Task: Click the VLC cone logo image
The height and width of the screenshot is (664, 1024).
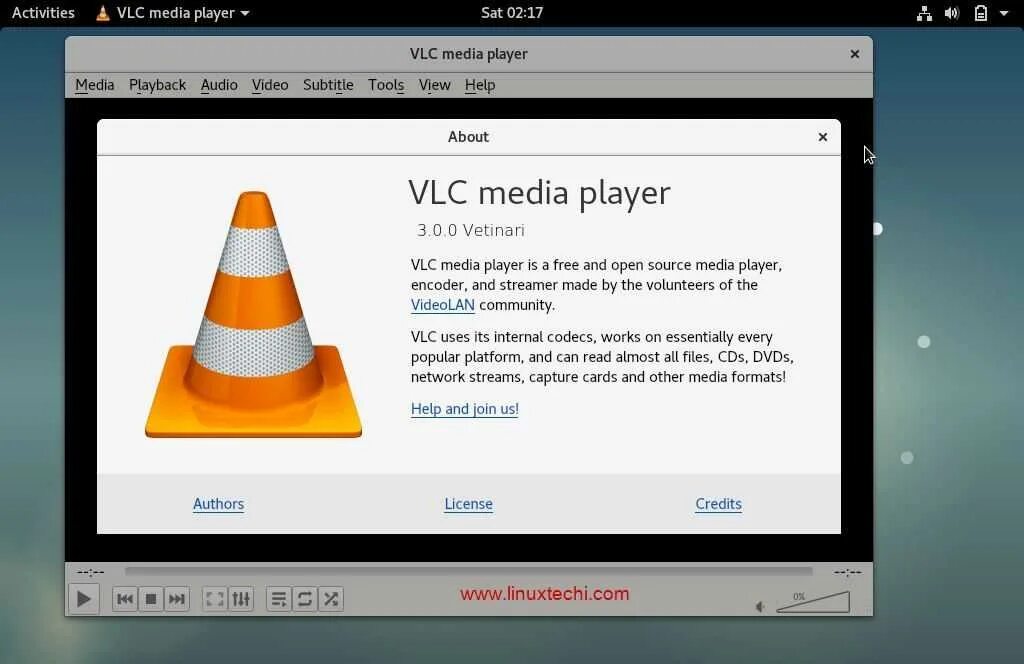Action: click(x=253, y=314)
